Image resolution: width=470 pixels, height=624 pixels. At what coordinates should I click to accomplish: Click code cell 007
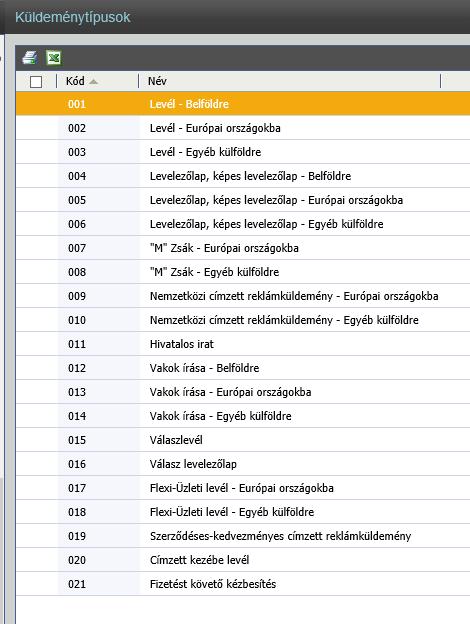(x=98, y=248)
